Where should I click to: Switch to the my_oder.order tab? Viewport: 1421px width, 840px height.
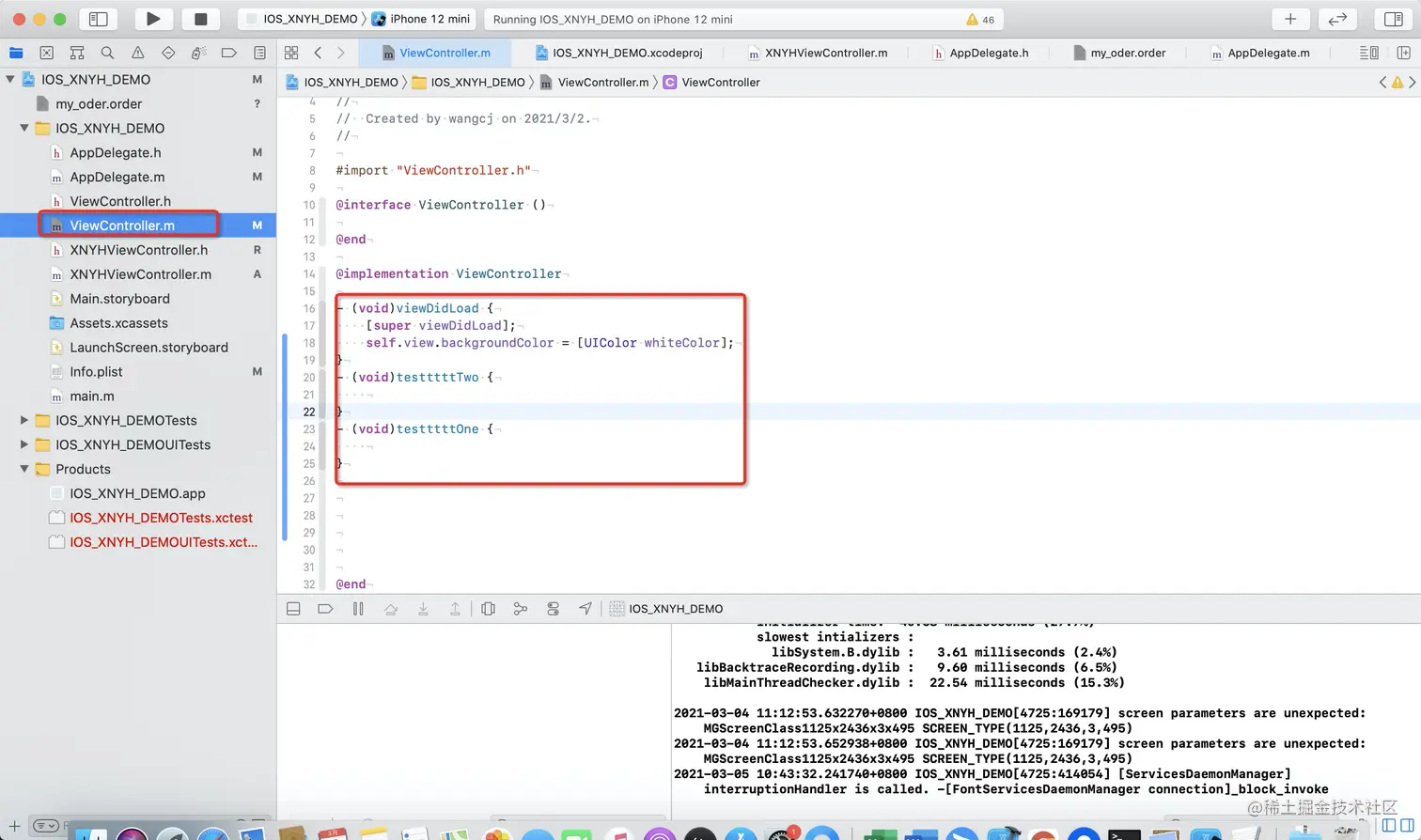[x=1119, y=53]
